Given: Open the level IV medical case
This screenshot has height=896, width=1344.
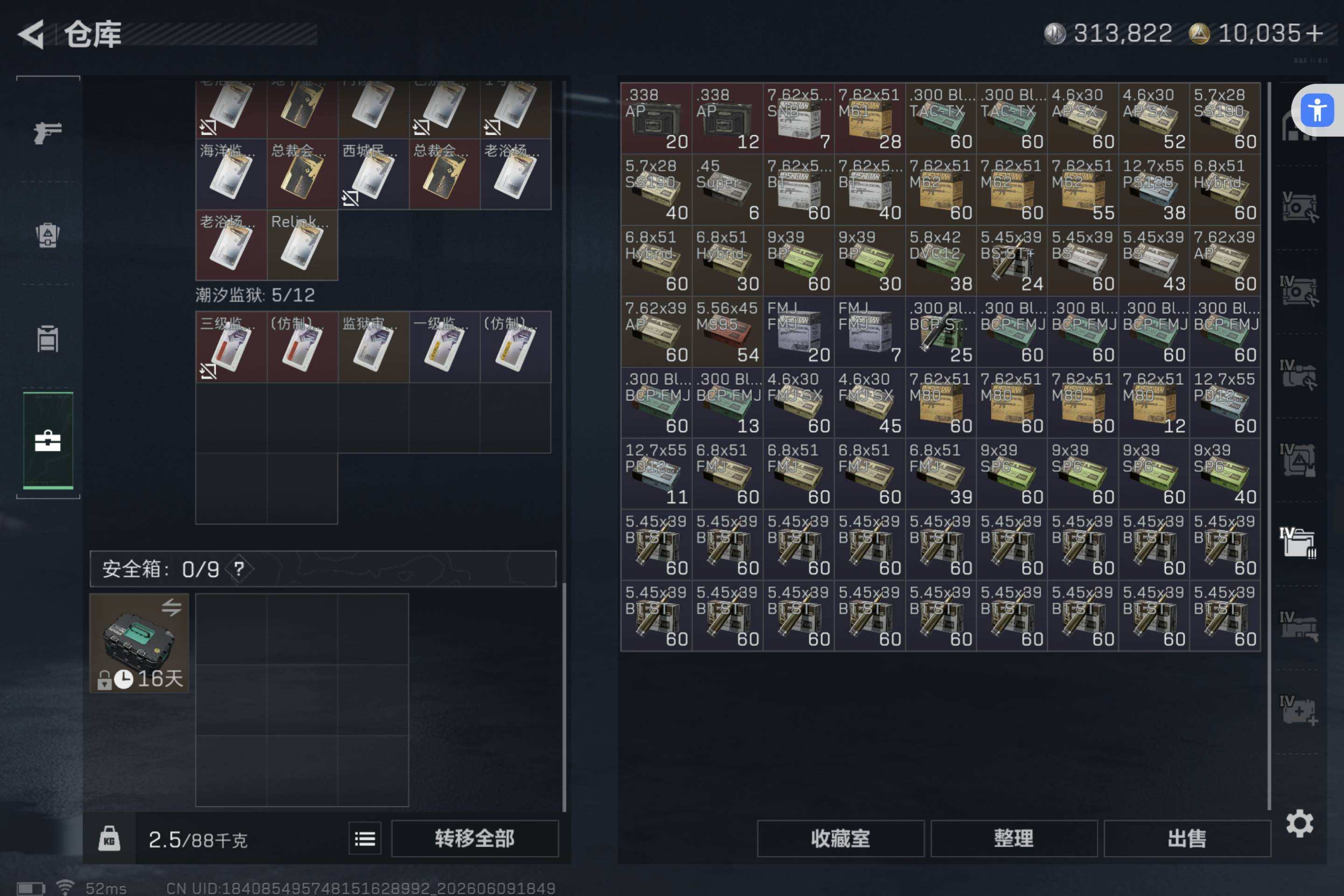Looking at the screenshot, I should click(1299, 710).
